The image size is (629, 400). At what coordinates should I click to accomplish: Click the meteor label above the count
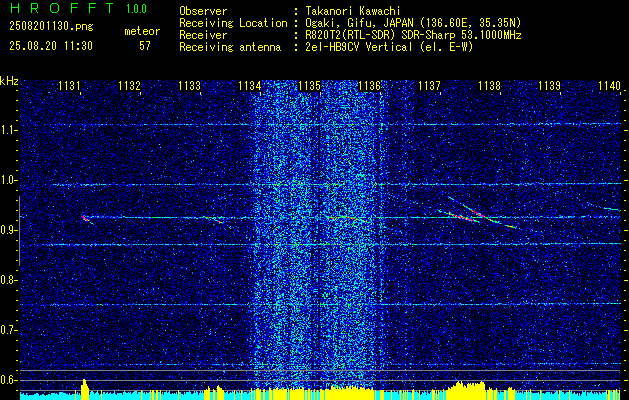(x=142, y=31)
